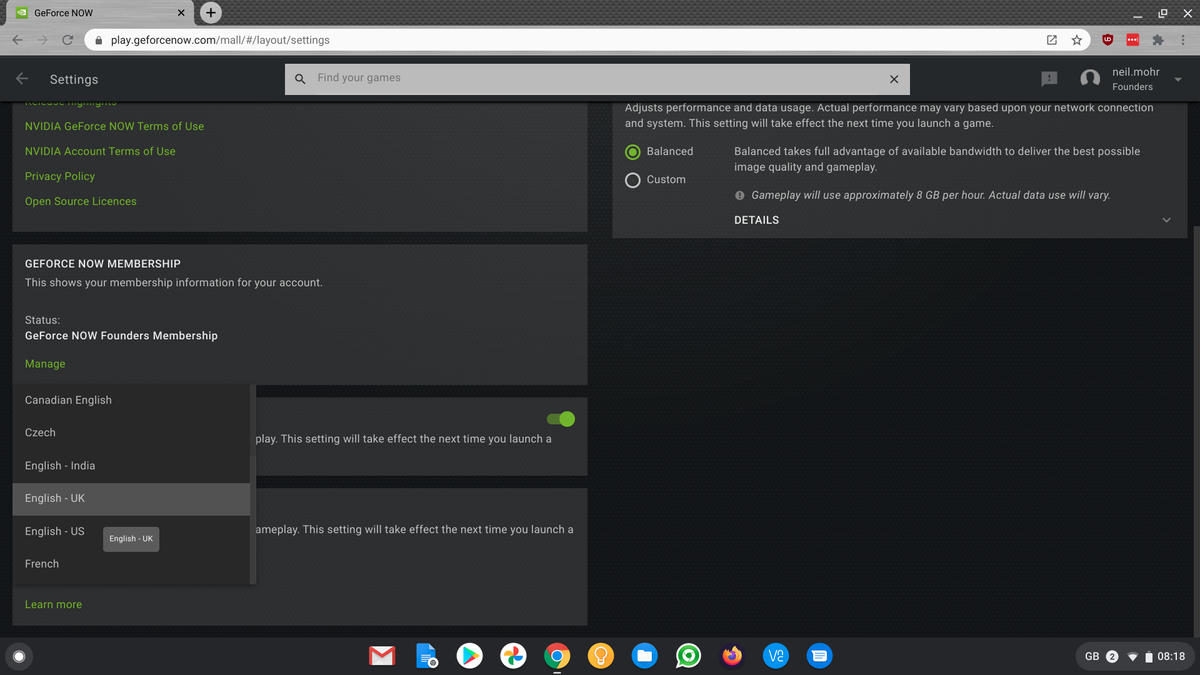Open Chrome's three-dot menu
Image resolution: width=1200 pixels, height=675 pixels.
coord(1183,40)
